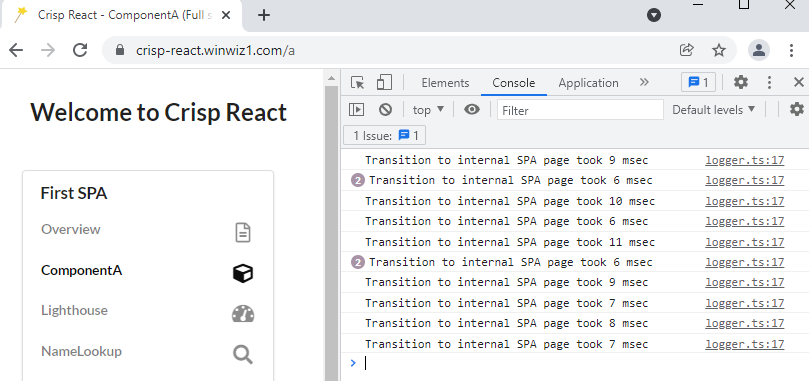809x381 pixels.
Task: Select the '10 msec' transition log message
Action: click(x=510, y=201)
